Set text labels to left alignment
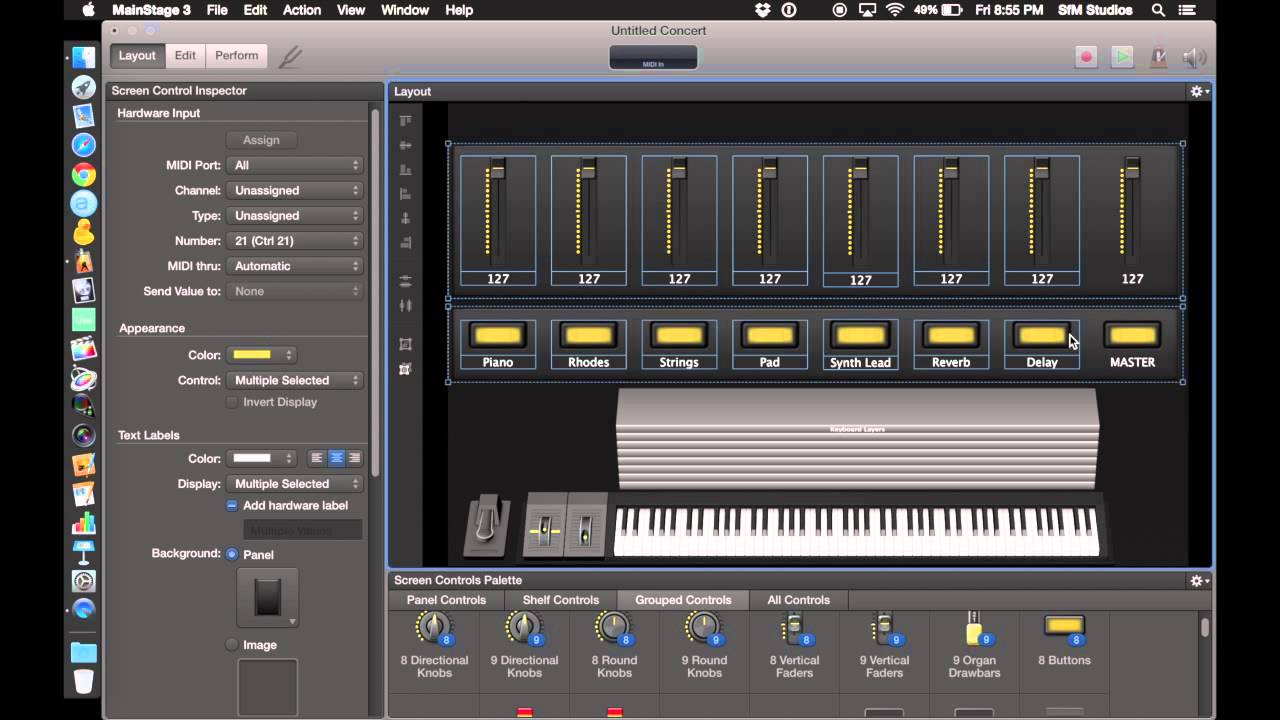The image size is (1280, 720). click(317, 458)
